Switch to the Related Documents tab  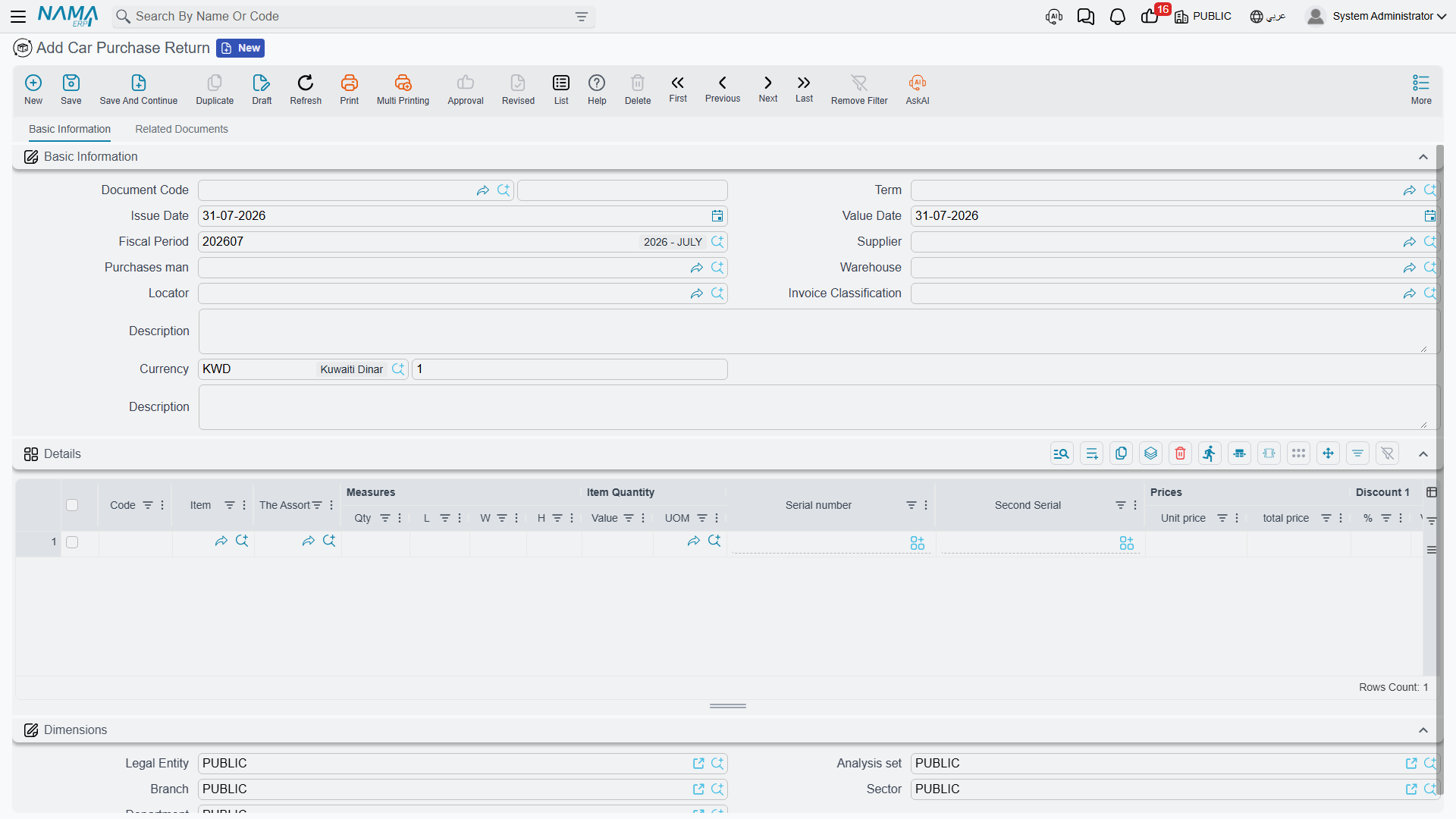pyautogui.click(x=181, y=129)
